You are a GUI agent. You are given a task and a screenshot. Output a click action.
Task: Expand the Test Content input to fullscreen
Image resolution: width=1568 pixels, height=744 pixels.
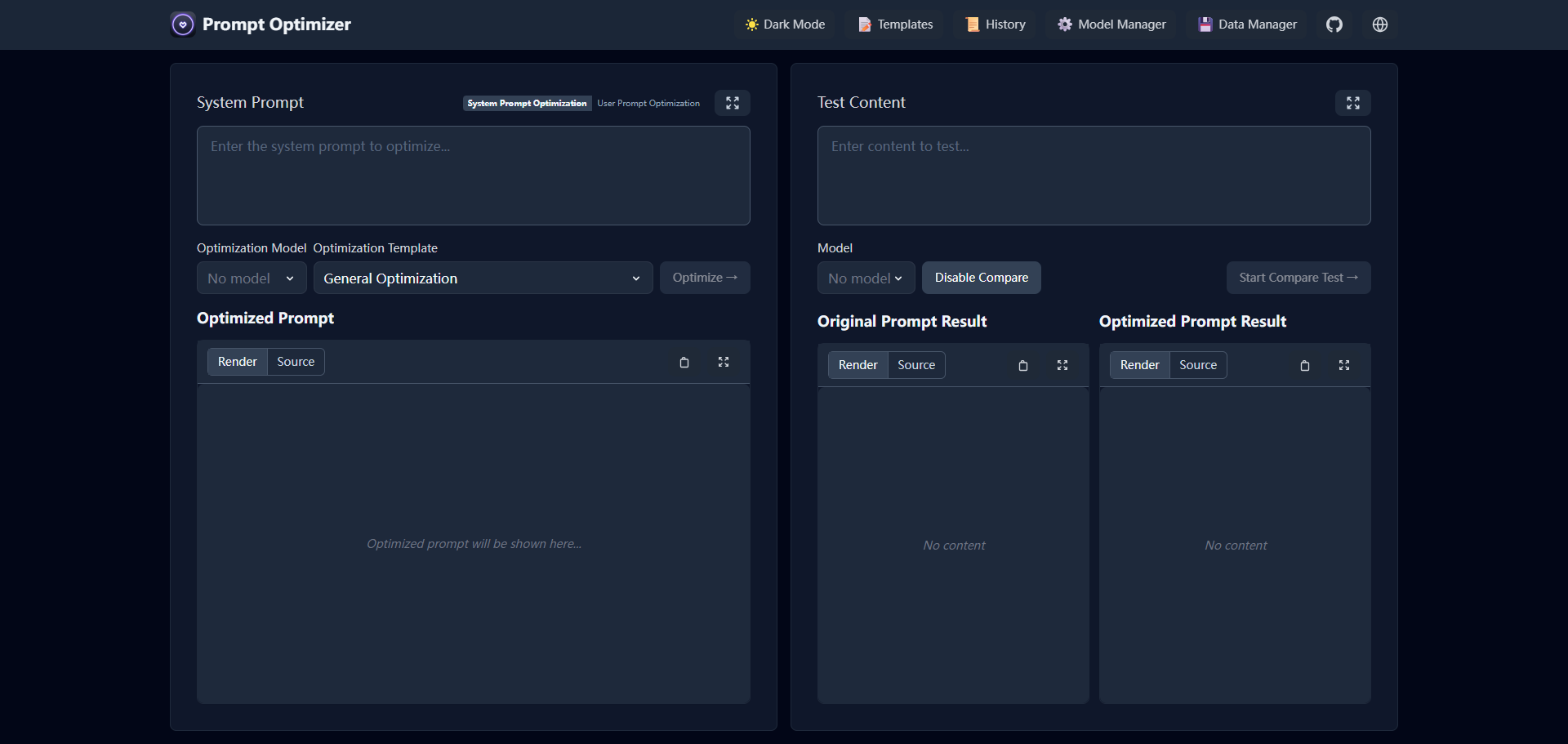[x=1352, y=103]
